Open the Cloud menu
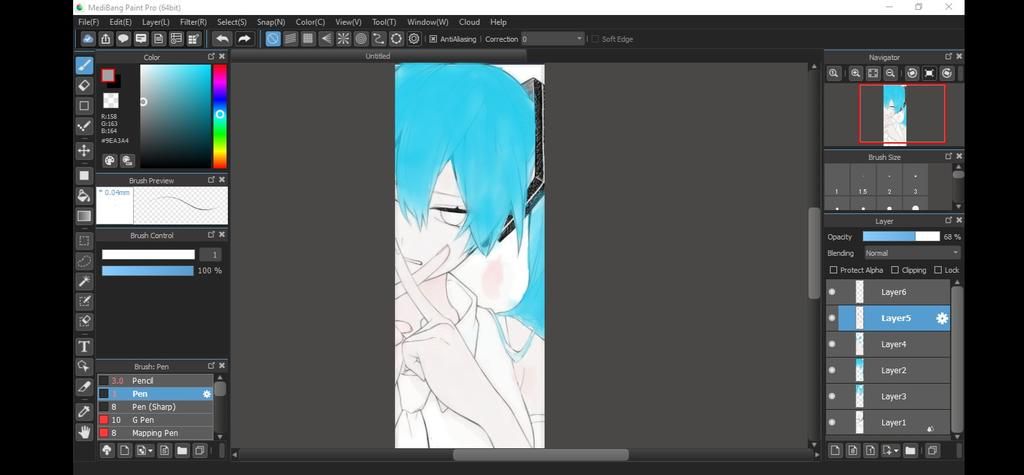This screenshot has width=1024, height=475. pyautogui.click(x=469, y=22)
